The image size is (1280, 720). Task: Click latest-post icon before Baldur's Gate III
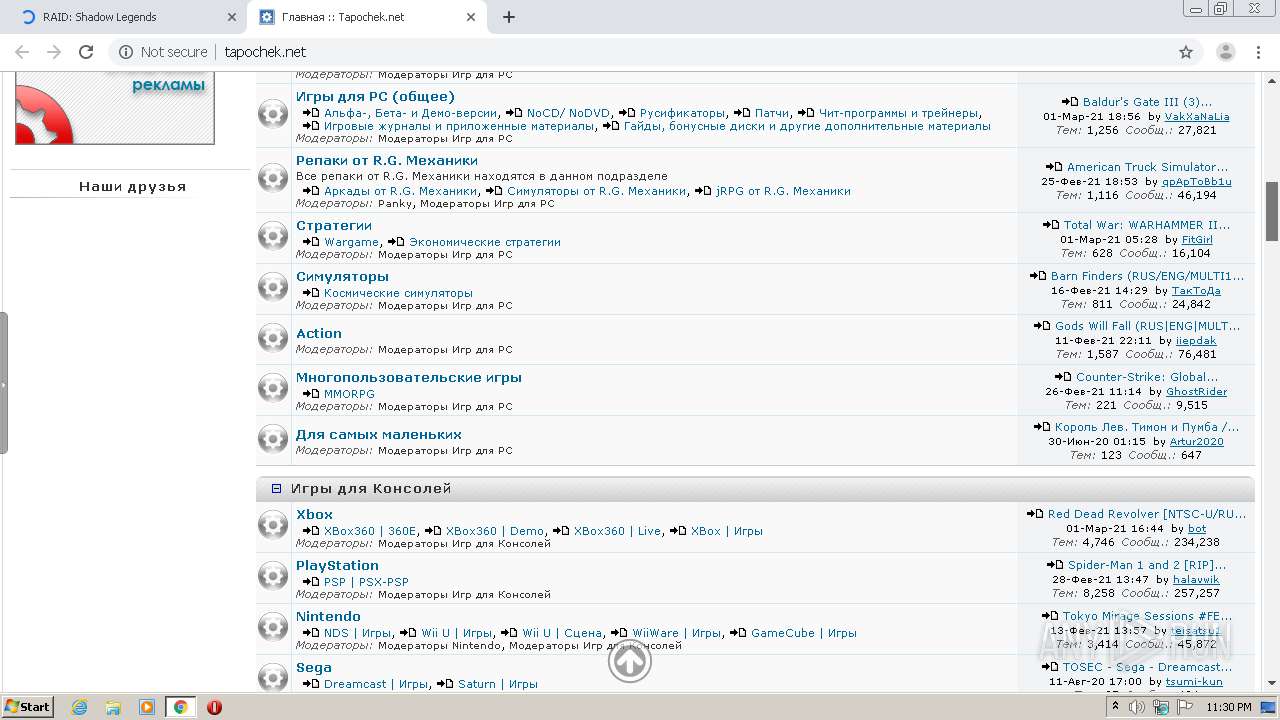[1071, 102]
